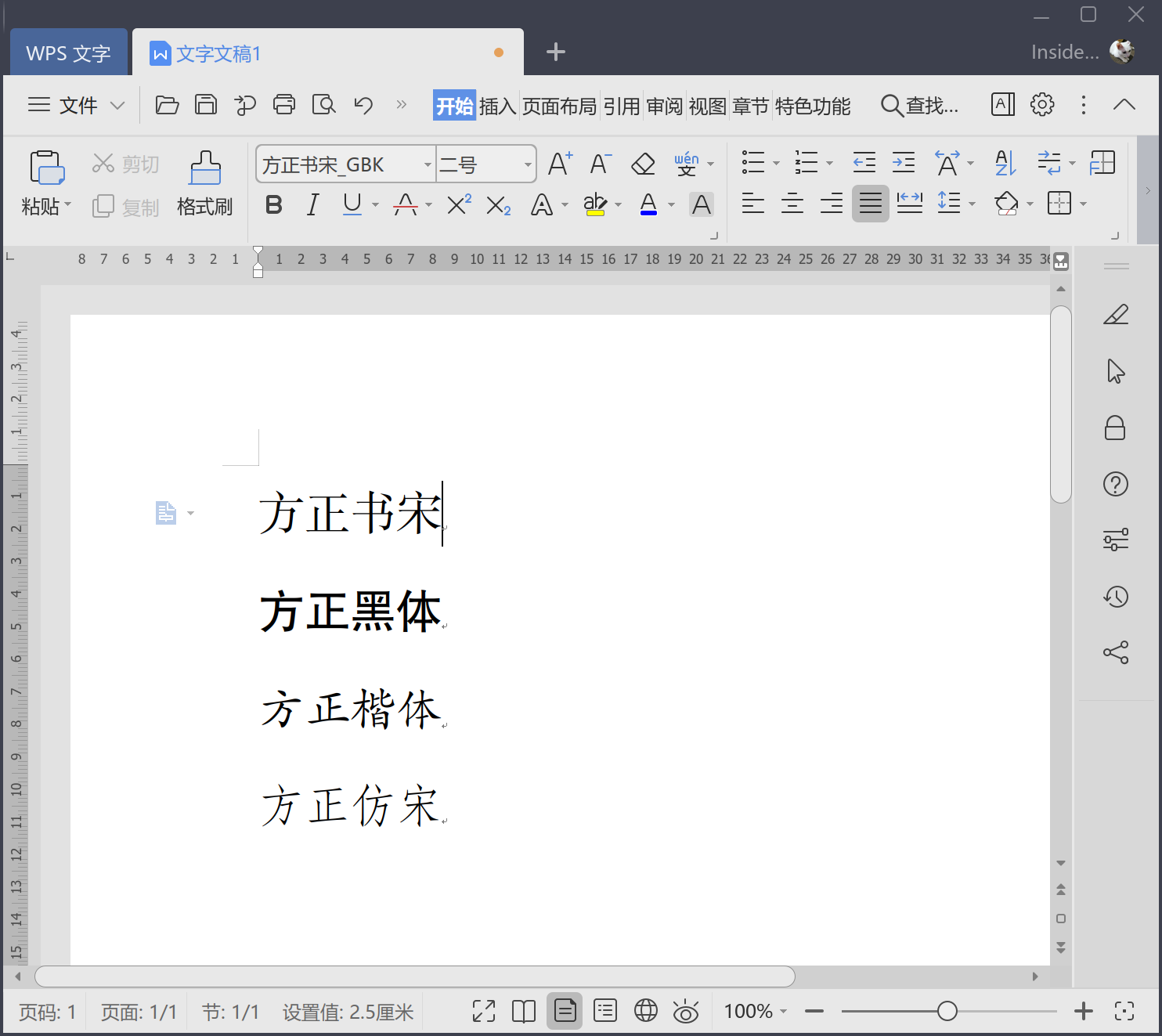Click the zoom slider handle
The height and width of the screenshot is (1036, 1162).
(947, 1011)
